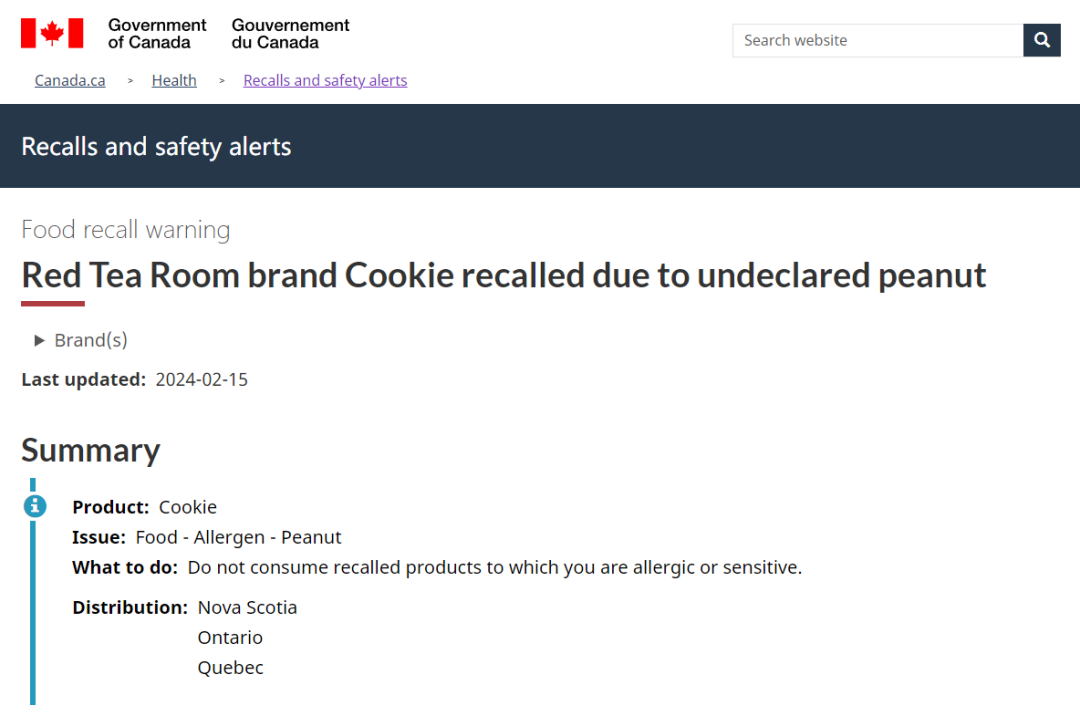This screenshot has width=1080, height=716.
Task: Click the Ontario distribution entry
Action: 230,638
